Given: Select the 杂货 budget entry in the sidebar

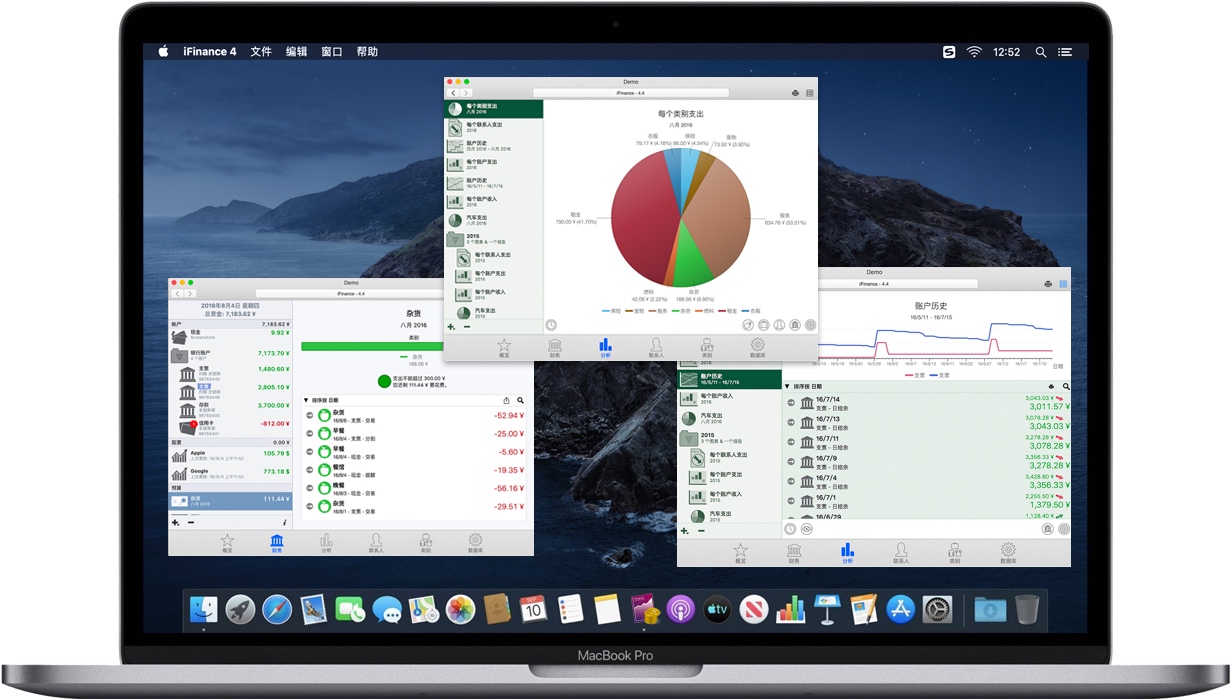Looking at the screenshot, I should pyautogui.click(x=229, y=502).
